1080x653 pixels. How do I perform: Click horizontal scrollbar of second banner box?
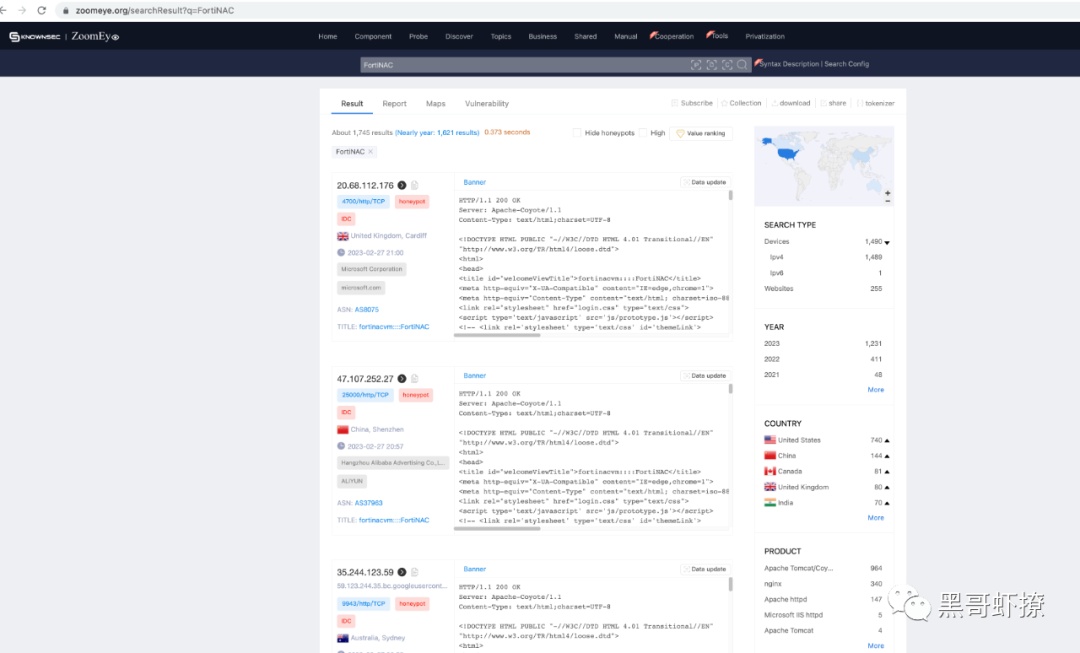coord(497,529)
